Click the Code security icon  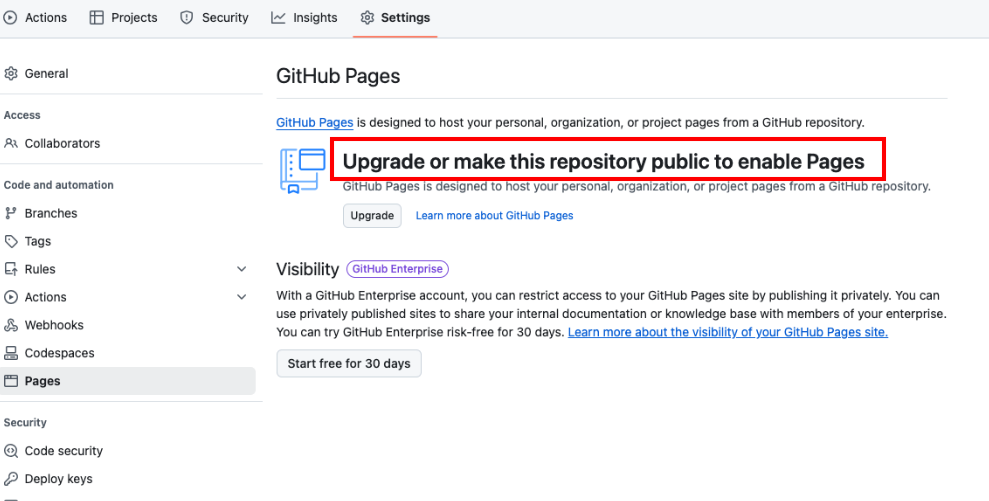click(x=11, y=451)
